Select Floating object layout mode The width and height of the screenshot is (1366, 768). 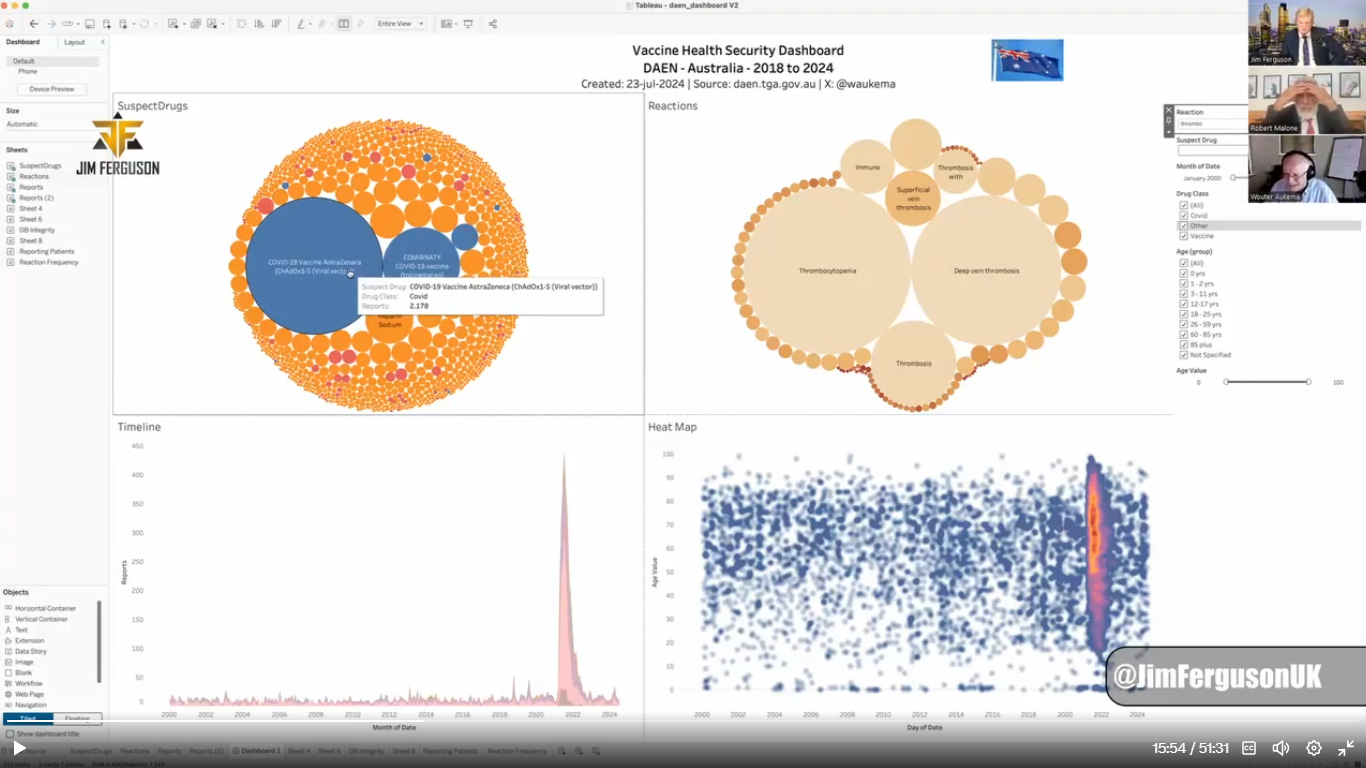(x=77, y=718)
